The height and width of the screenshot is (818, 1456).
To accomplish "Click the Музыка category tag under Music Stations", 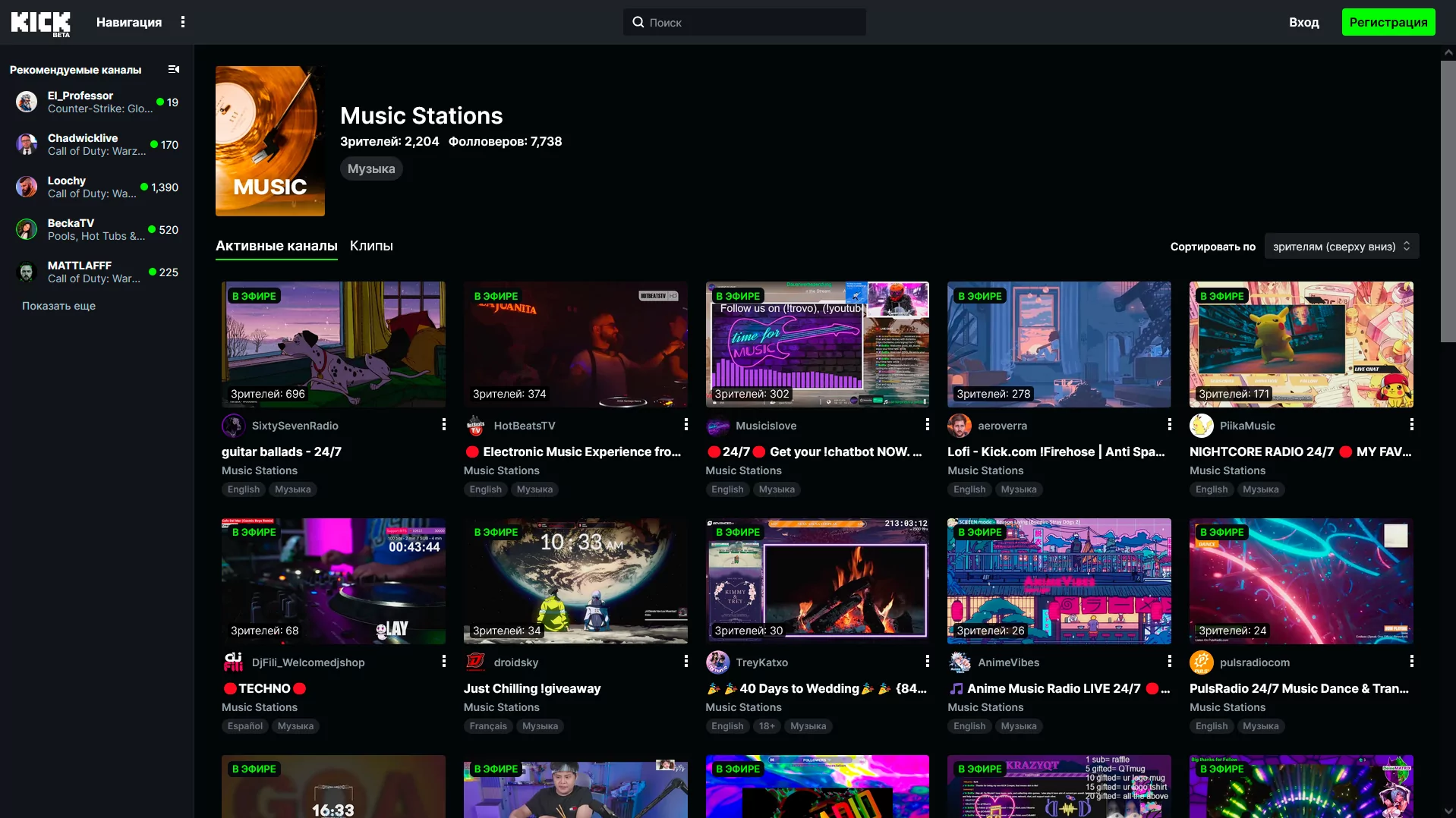I will pyautogui.click(x=371, y=168).
